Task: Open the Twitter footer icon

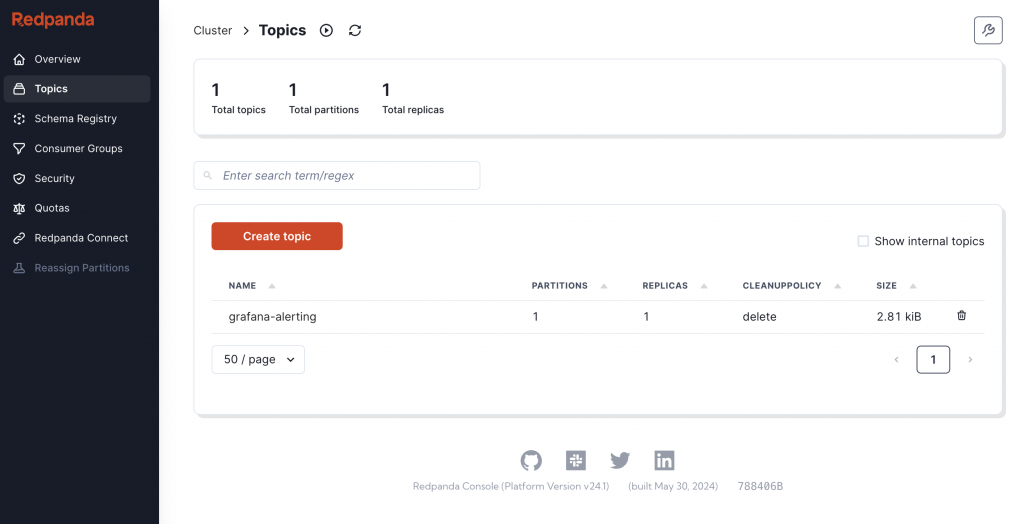Action: (x=620, y=460)
